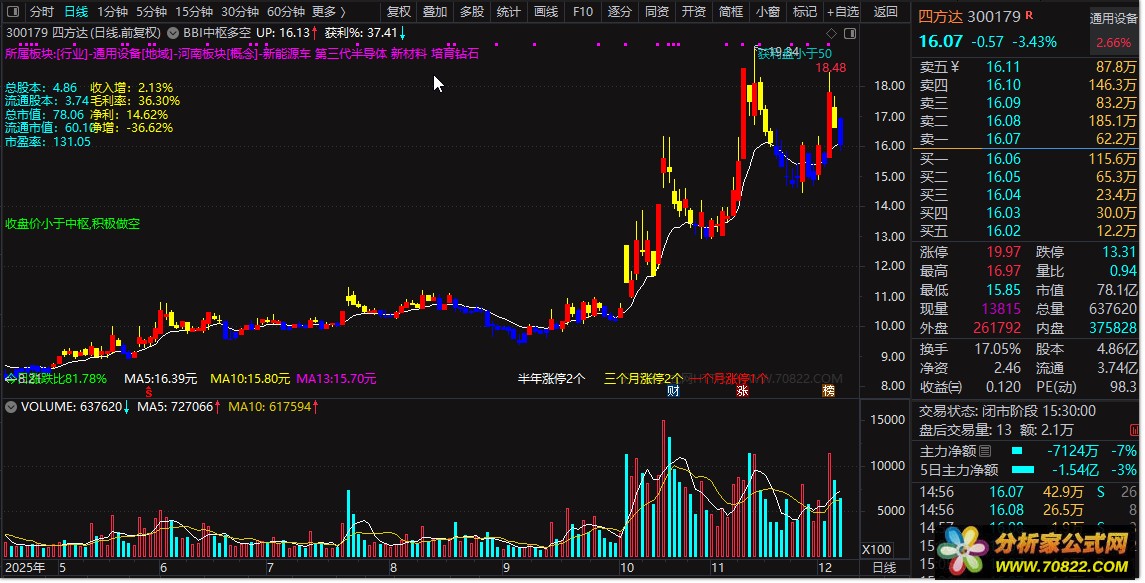Toggle 复权 price adjustment mode
Image resolution: width=1145 pixels, height=583 pixels.
[398, 12]
